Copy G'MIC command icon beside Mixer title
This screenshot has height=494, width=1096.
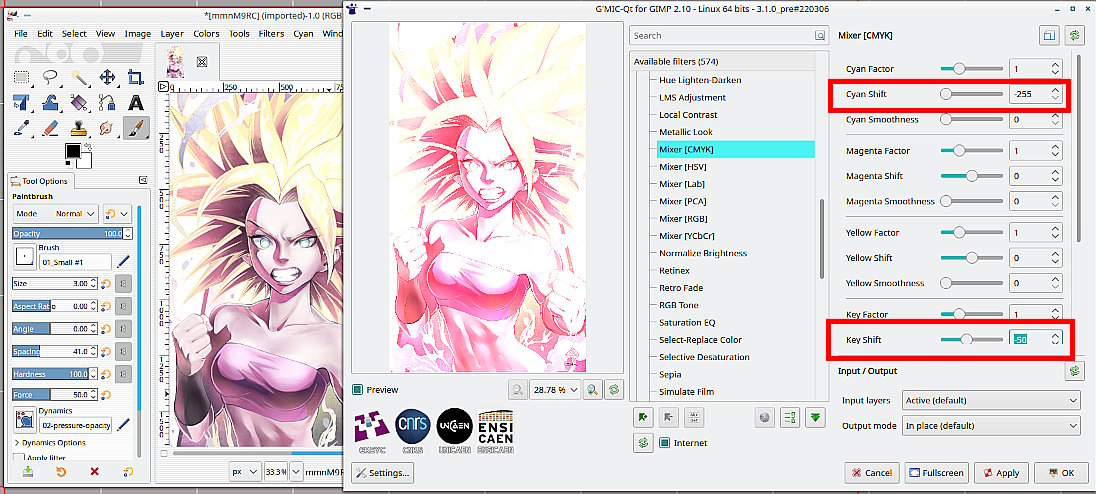[x=1048, y=35]
